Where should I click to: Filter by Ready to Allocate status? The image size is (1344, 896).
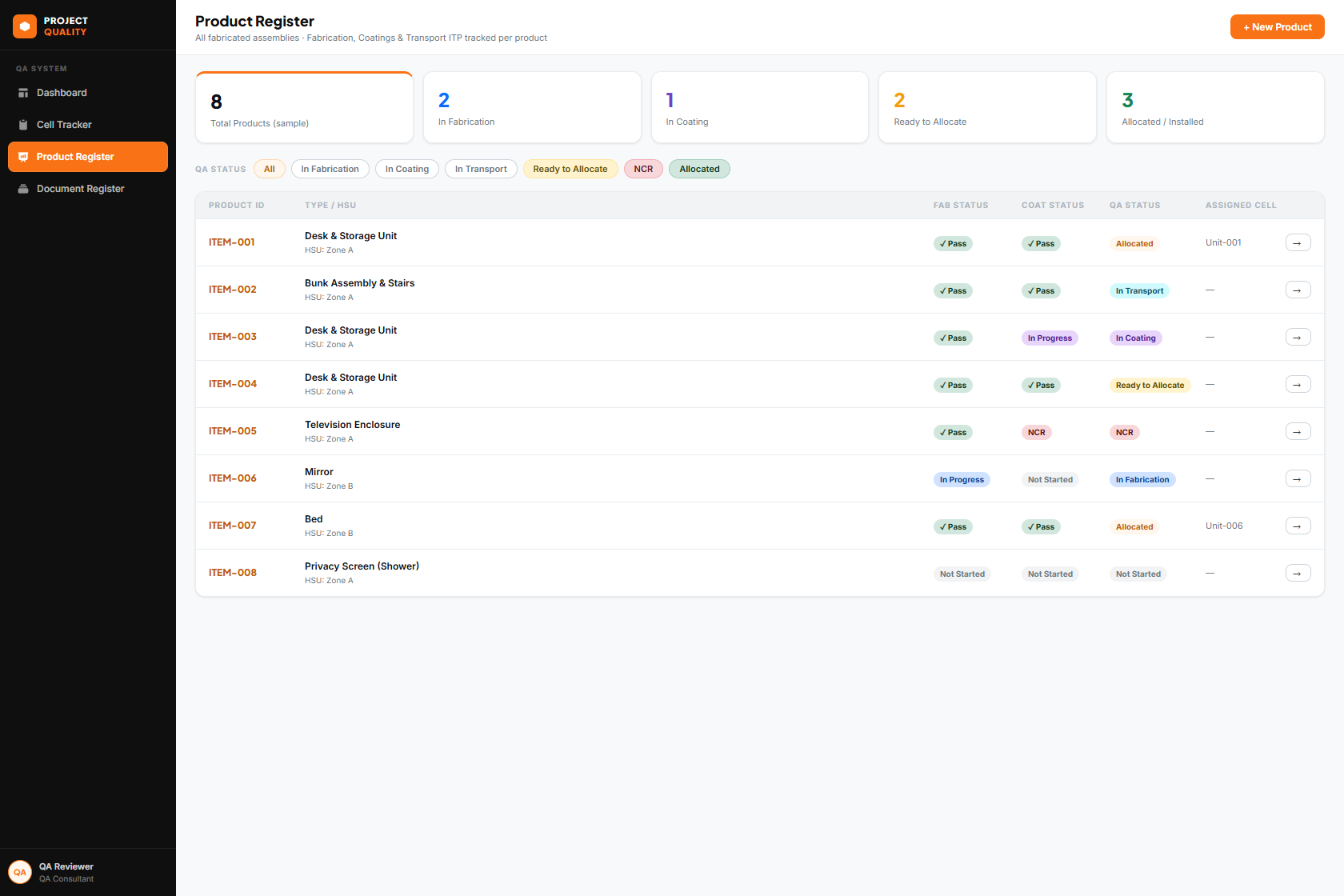click(x=570, y=169)
